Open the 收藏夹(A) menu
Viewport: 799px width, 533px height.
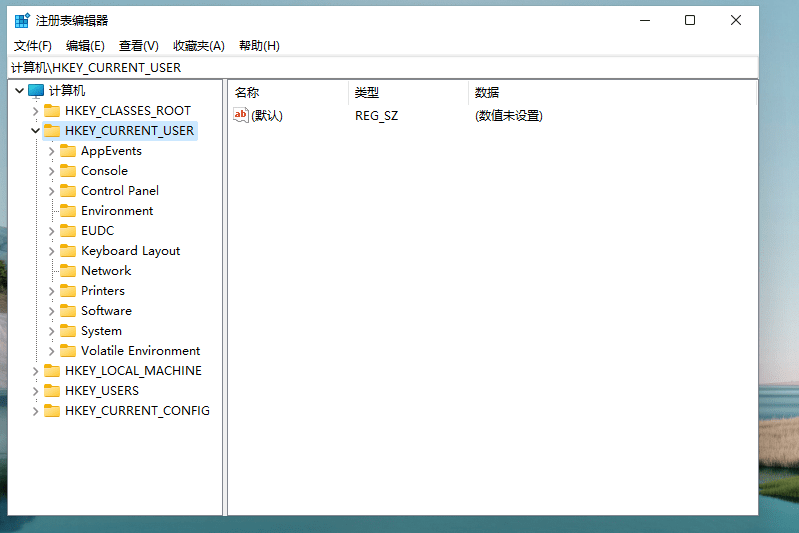[x=199, y=46]
